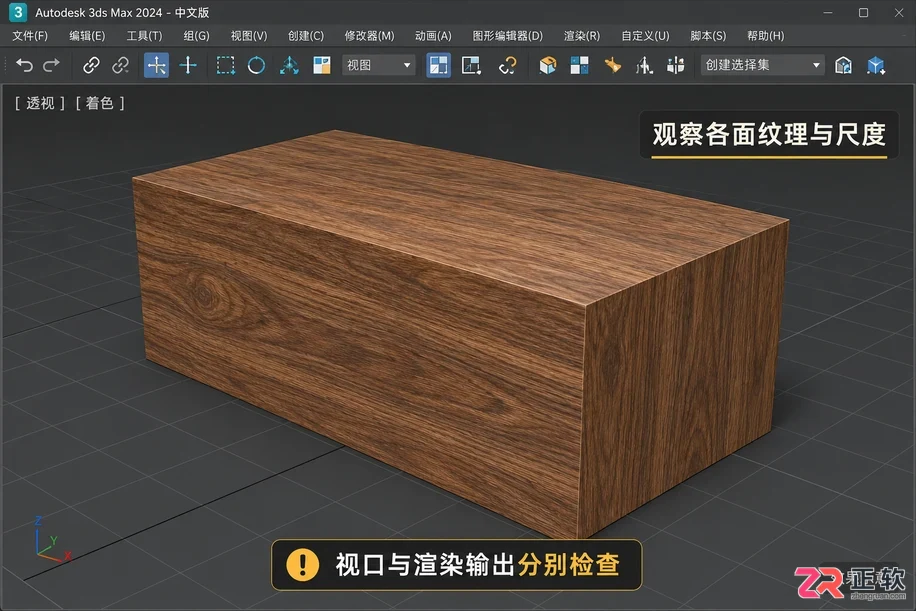Click the XYZ axis gizmo in viewport corner
916x611 pixels.
(x=51, y=539)
